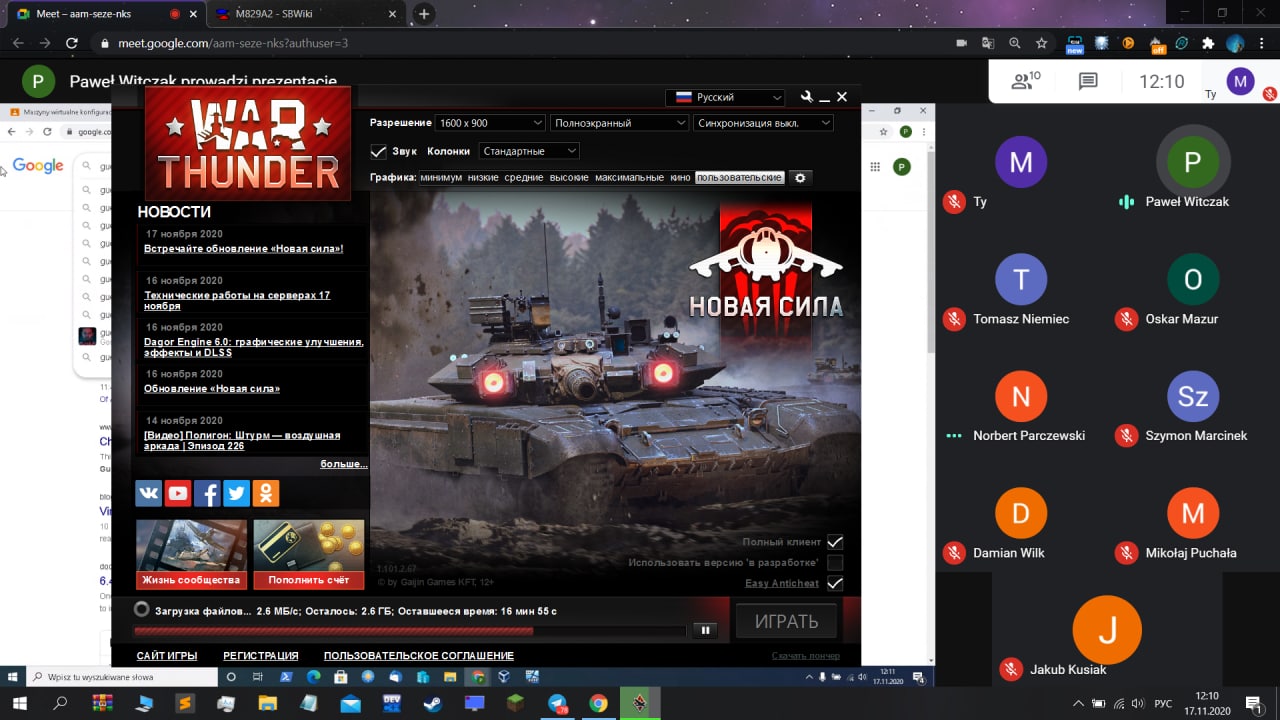
Task: Click the translate page icon
Action: [x=988, y=44]
